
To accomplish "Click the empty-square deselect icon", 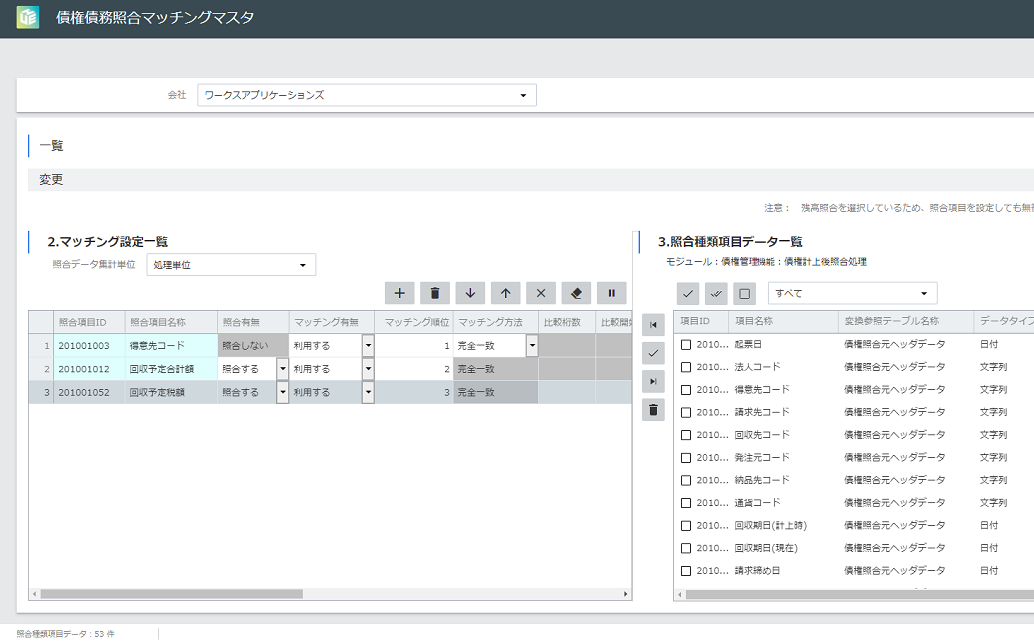I will [744, 293].
